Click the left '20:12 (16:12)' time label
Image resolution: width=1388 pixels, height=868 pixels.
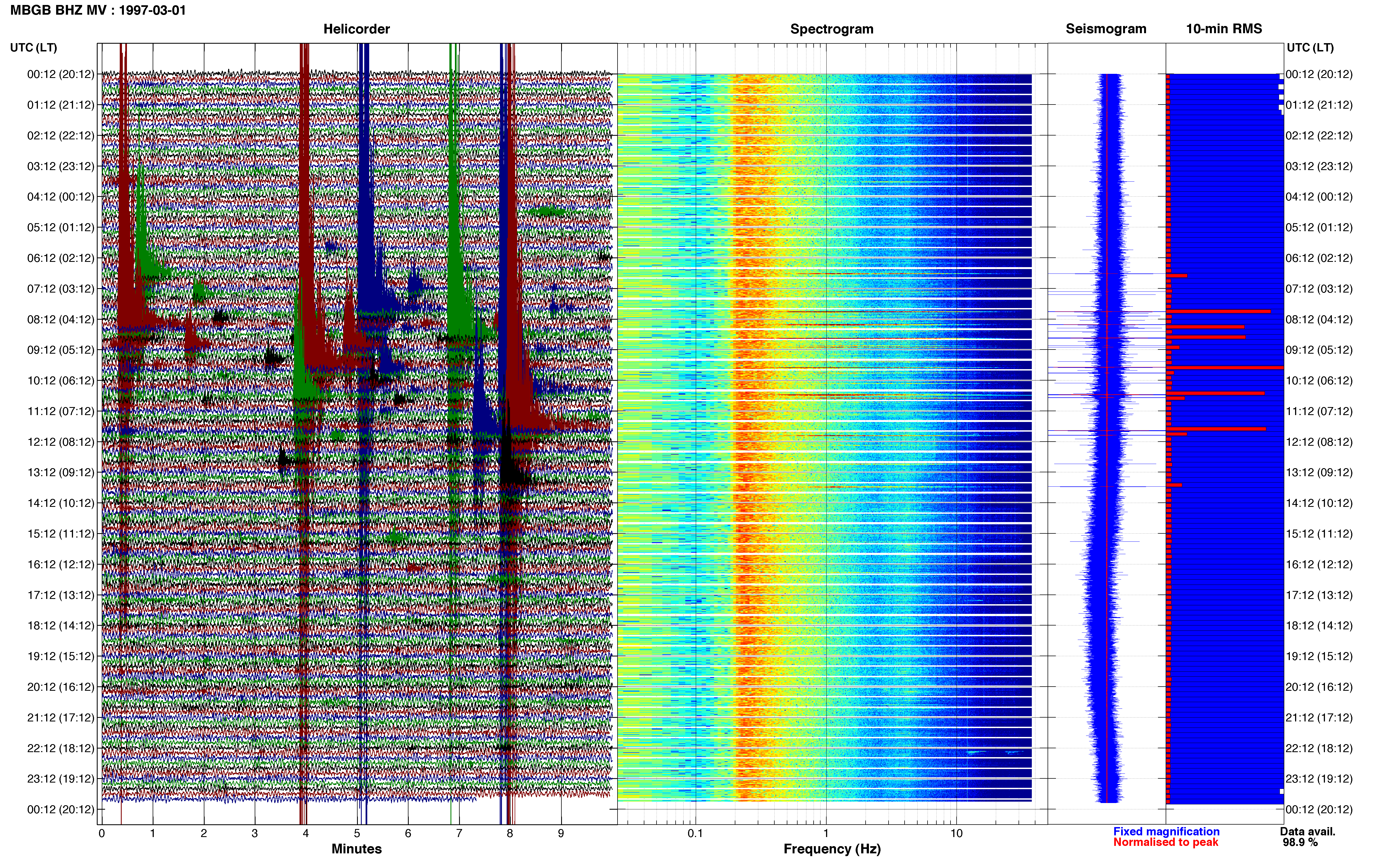coord(61,687)
